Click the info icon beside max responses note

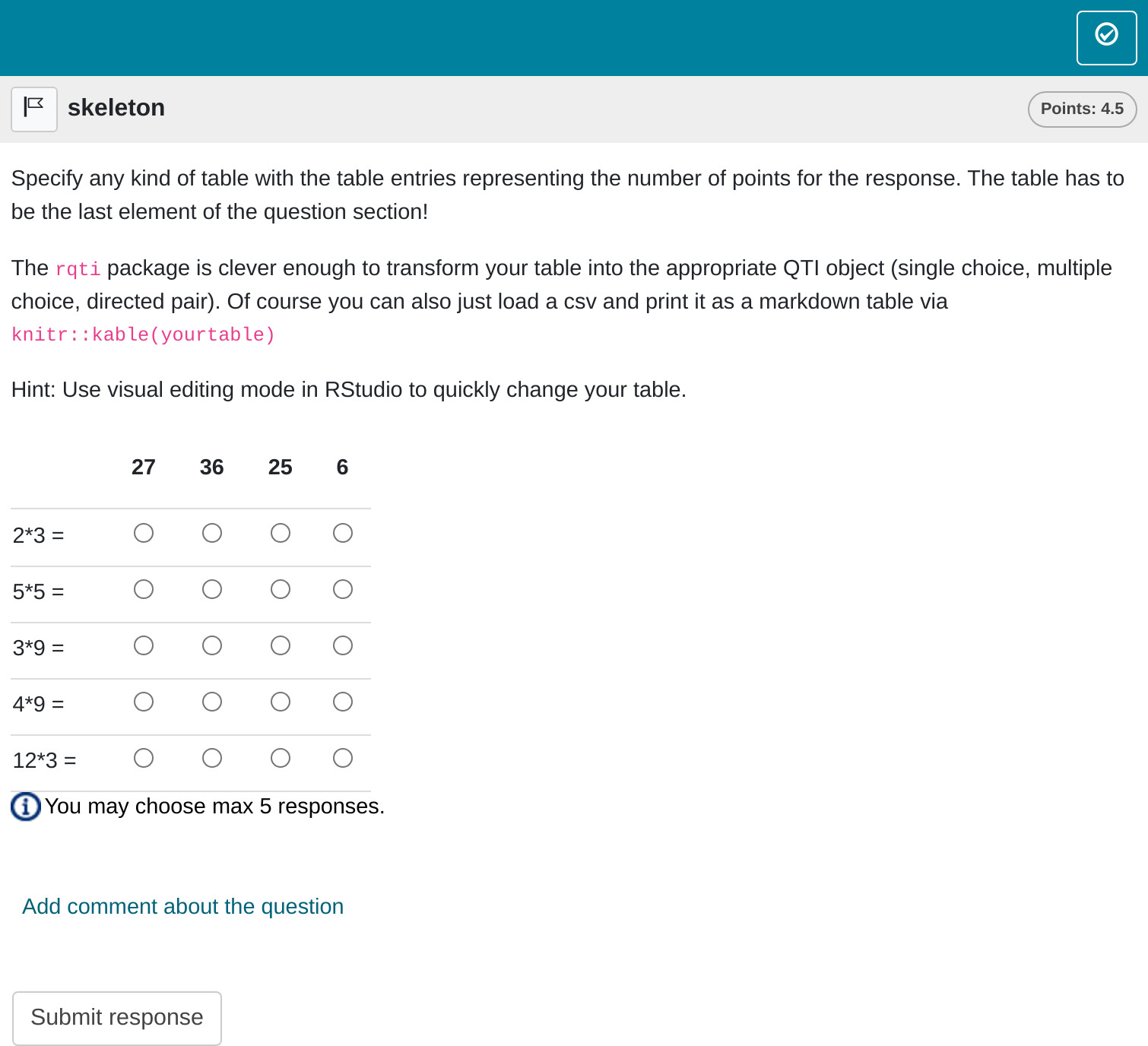26,806
